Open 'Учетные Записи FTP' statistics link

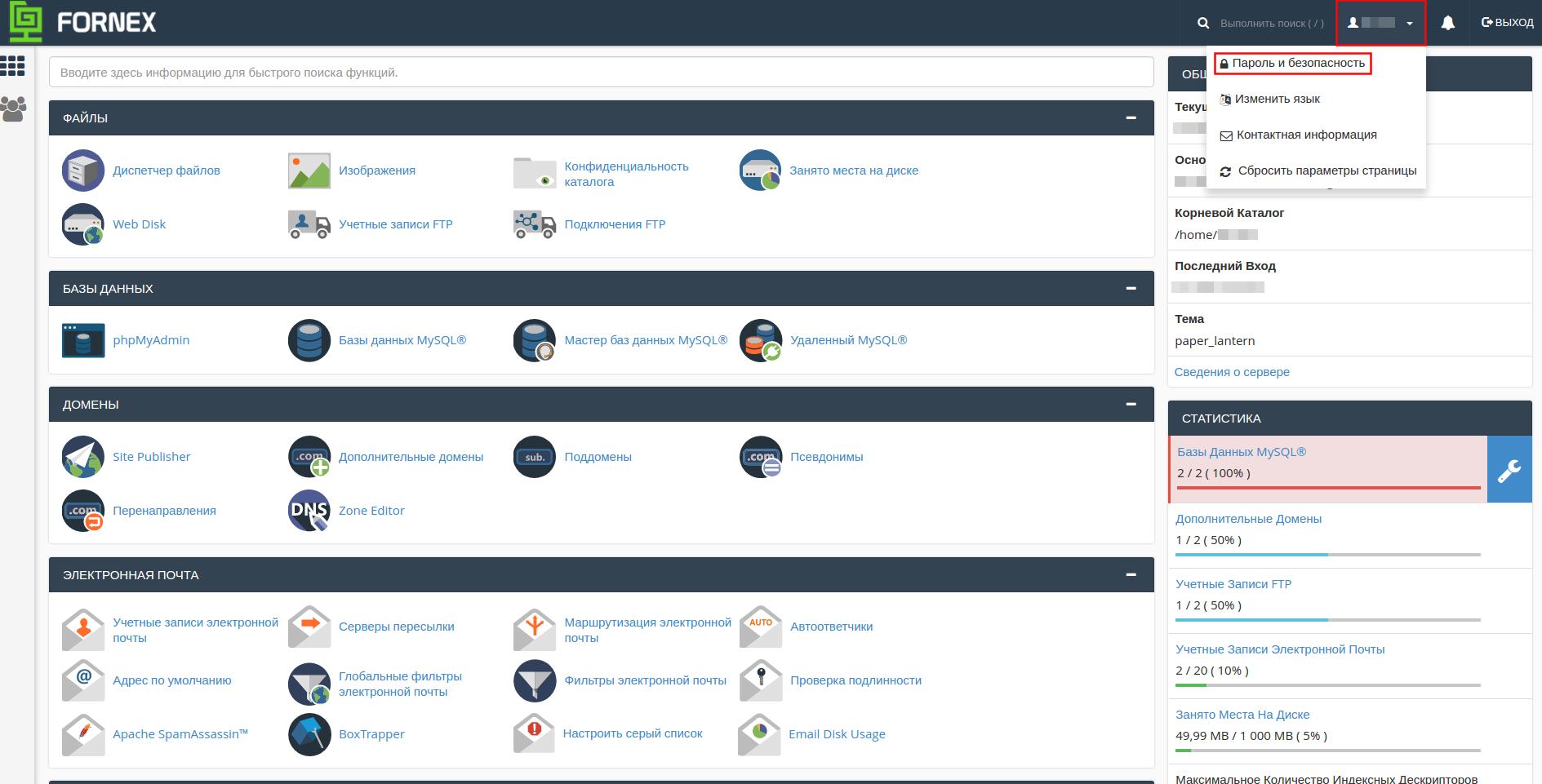coord(1233,584)
